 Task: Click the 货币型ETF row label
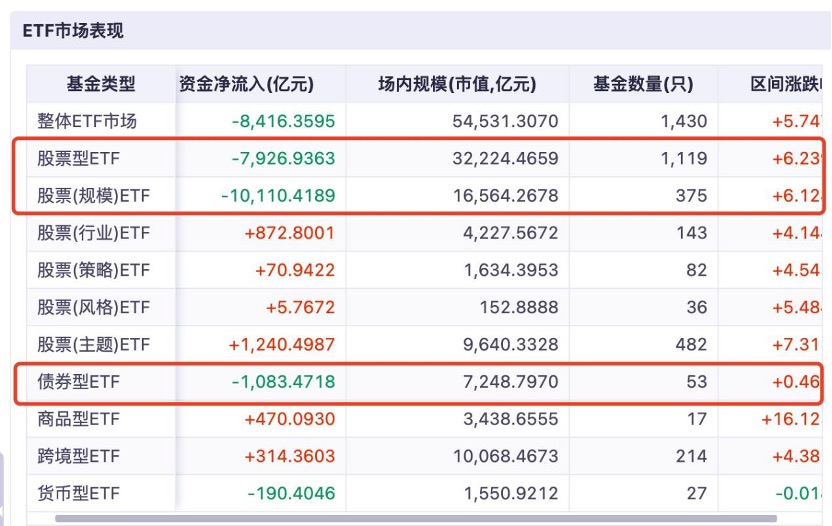[x=78, y=493]
